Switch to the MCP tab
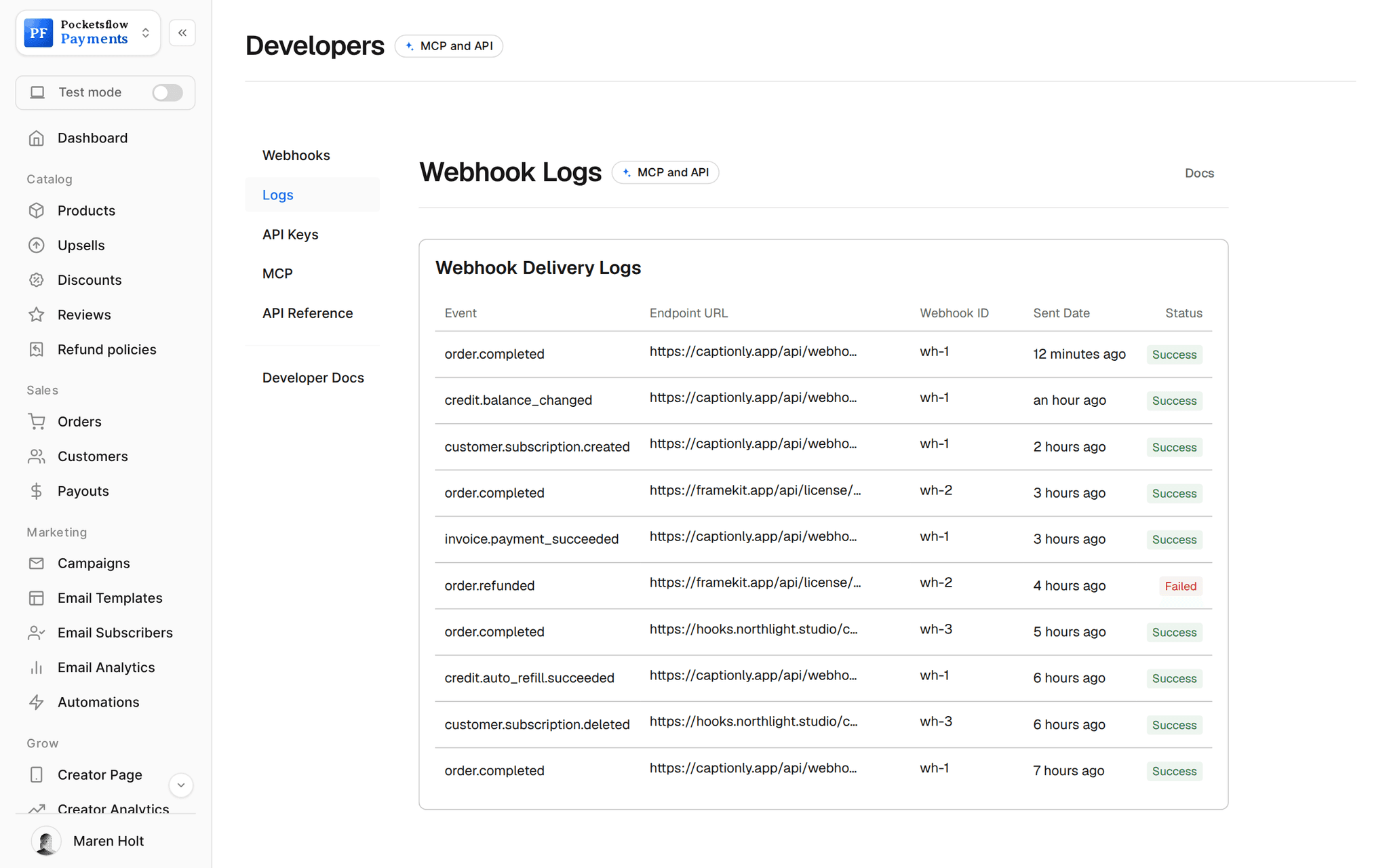1389x868 pixels. [x=313, y=273]
